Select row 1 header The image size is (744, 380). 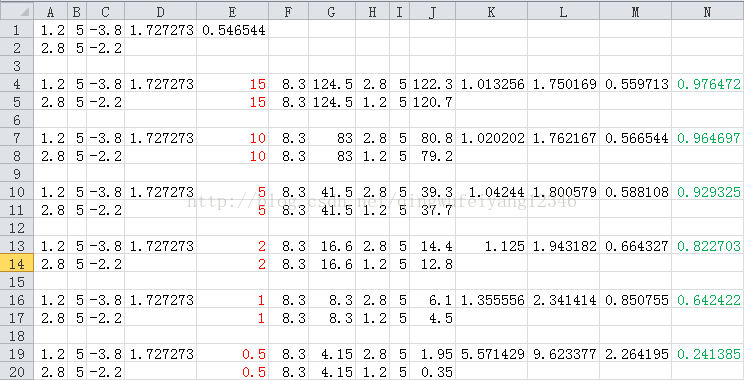[17, 30]
